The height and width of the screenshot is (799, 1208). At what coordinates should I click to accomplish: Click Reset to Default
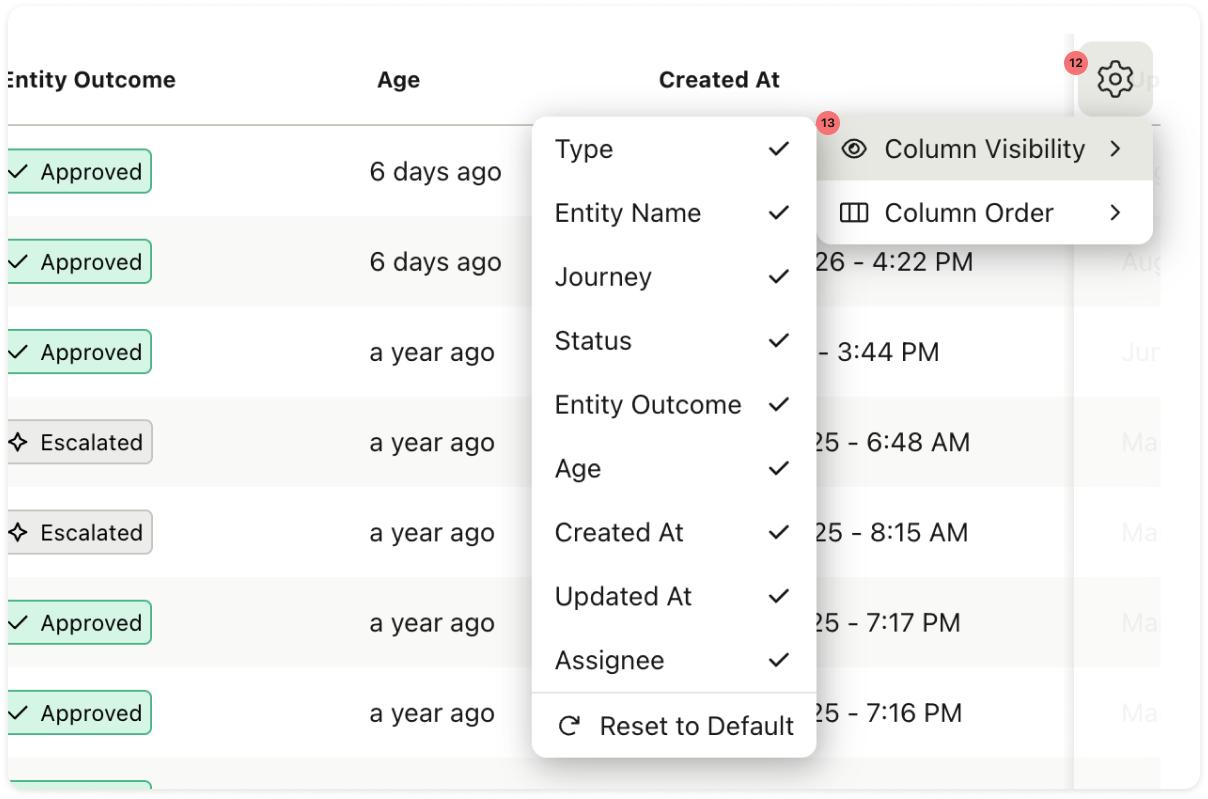674,726
